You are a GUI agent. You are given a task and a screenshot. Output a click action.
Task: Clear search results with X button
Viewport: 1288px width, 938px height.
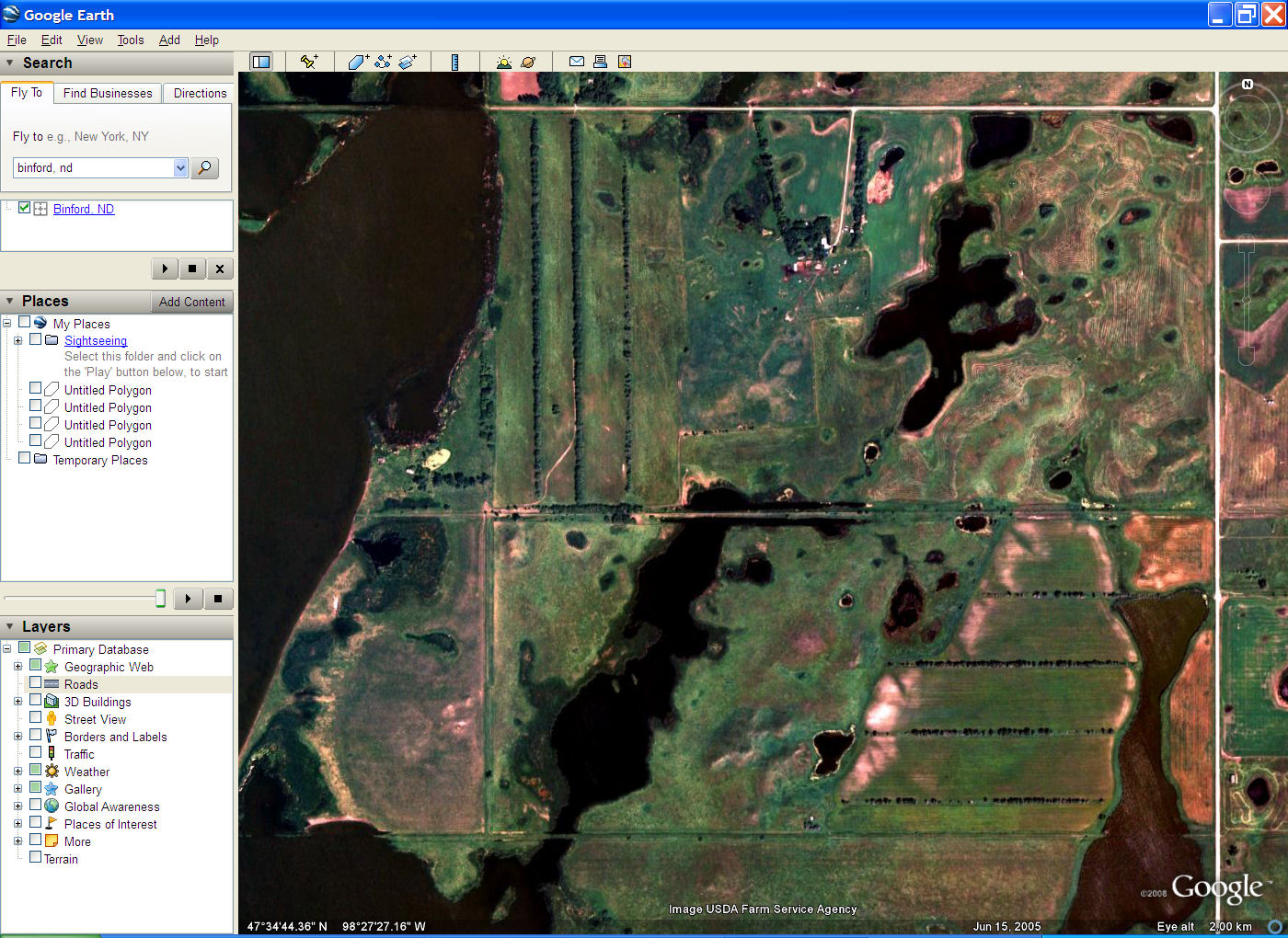pyautogui.click(x=219, y=269)
